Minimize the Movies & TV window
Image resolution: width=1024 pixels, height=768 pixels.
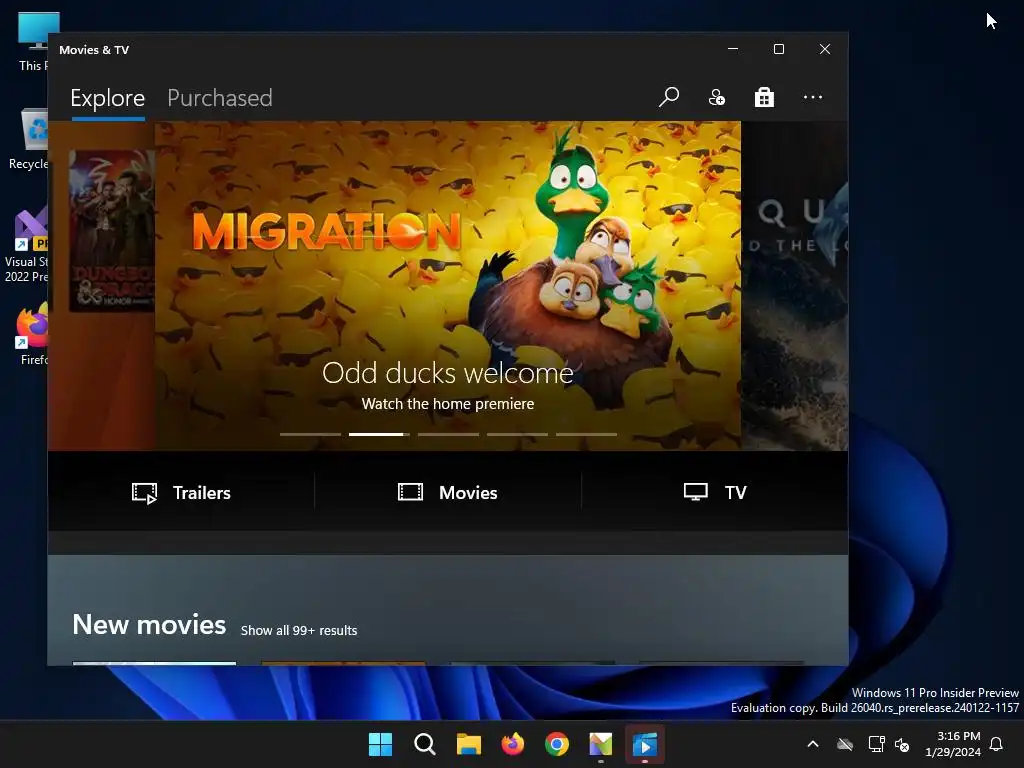point(733,49)
